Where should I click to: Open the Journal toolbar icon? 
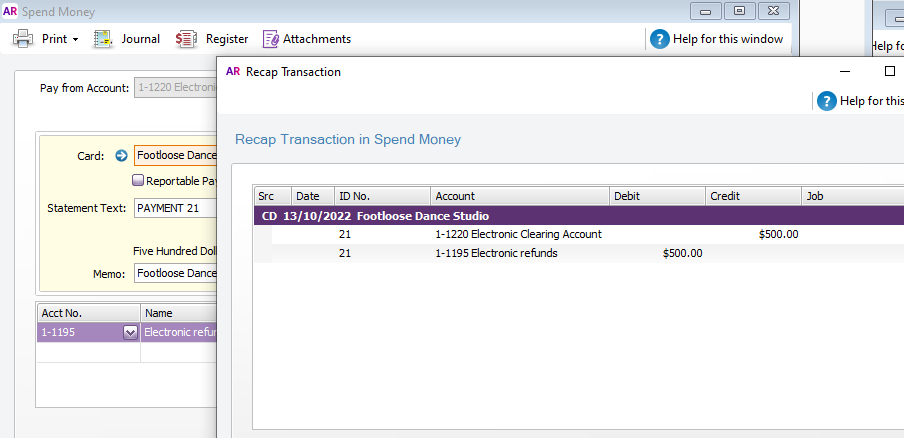tap(103, 39)
